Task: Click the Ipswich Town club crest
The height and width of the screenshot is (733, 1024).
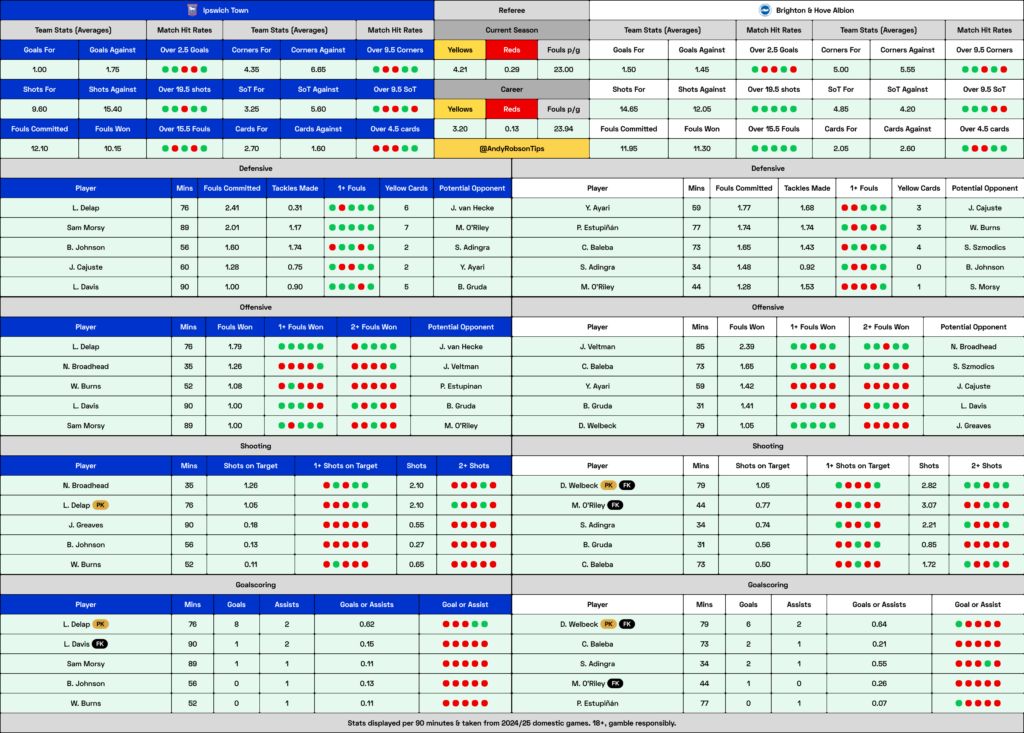Action: tap(193, 10)
